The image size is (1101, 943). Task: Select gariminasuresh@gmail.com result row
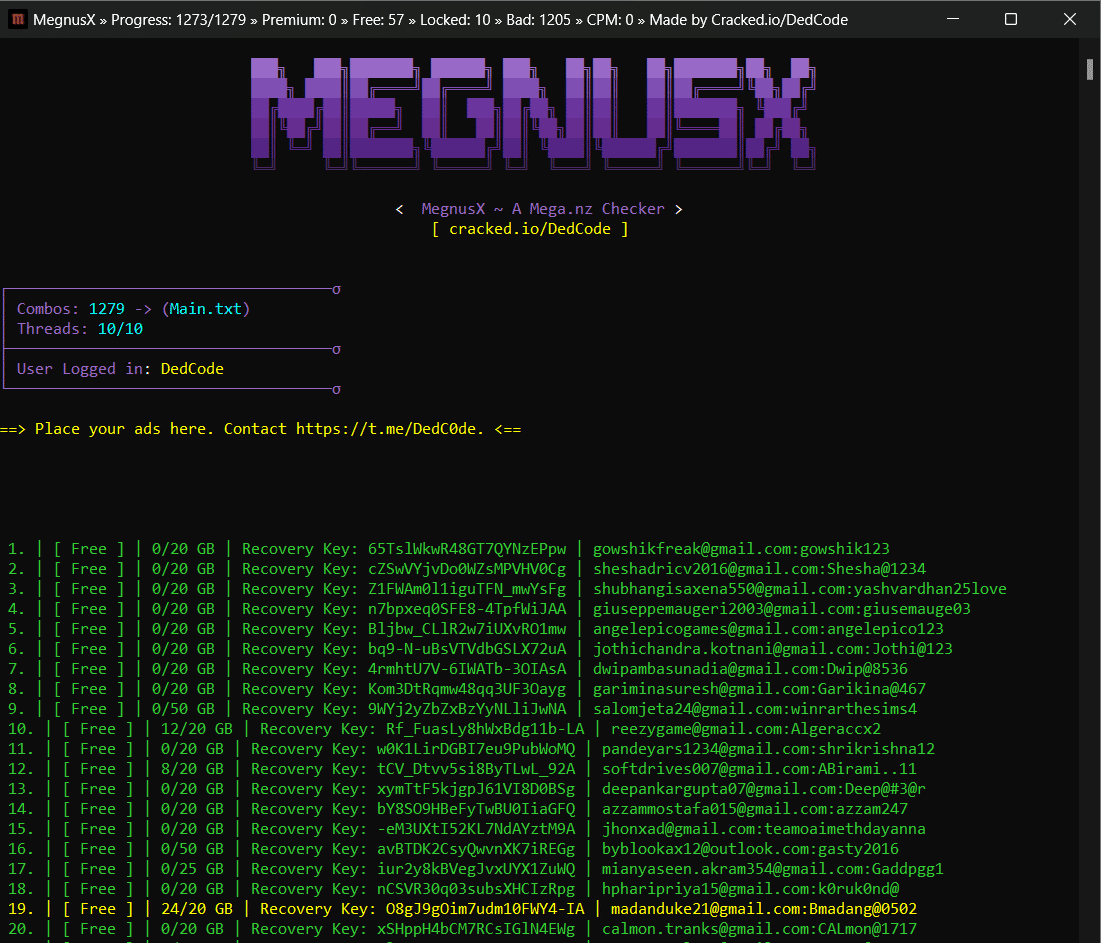pos(467,689)
